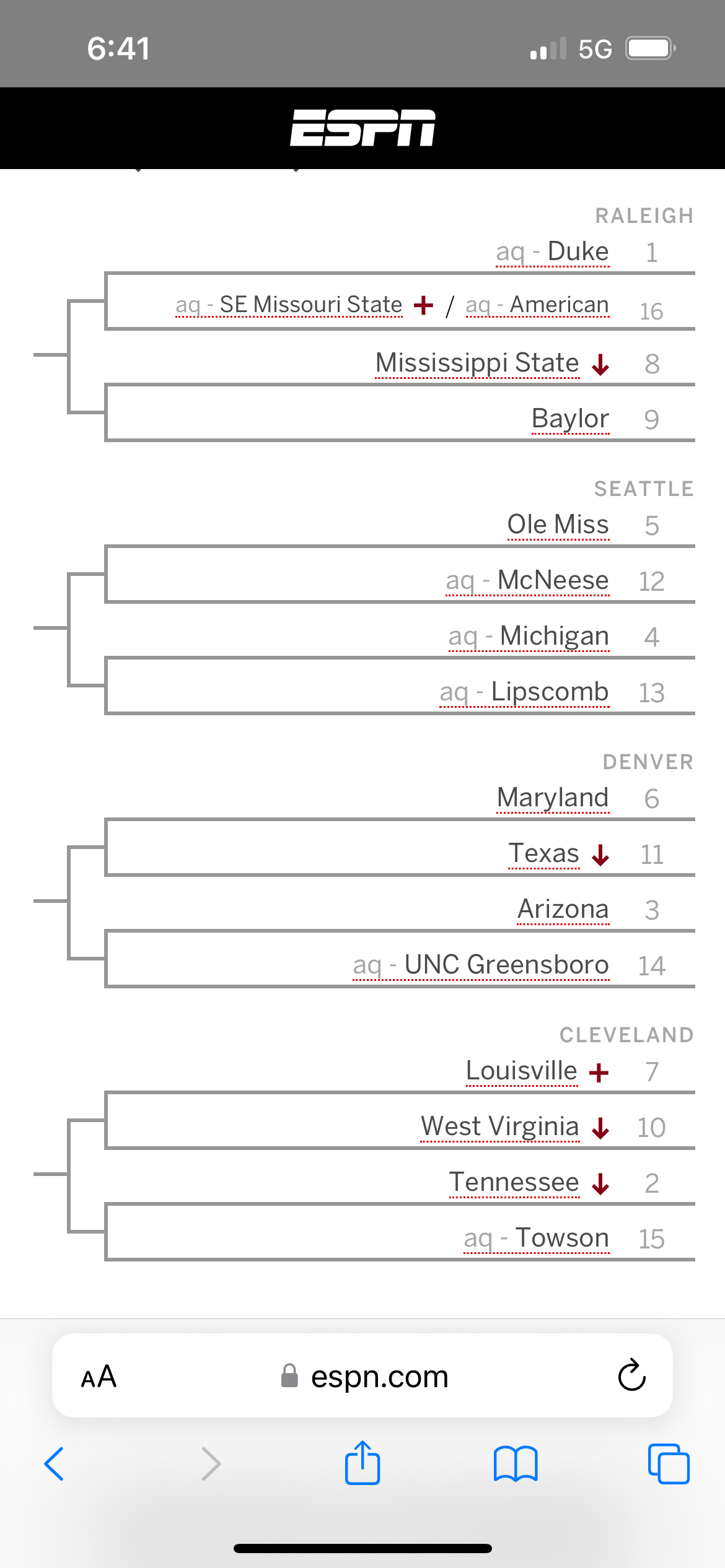Tap the SE Missouri State link
The height and width of the screenshot is (1568, 725).
[310, 305]
